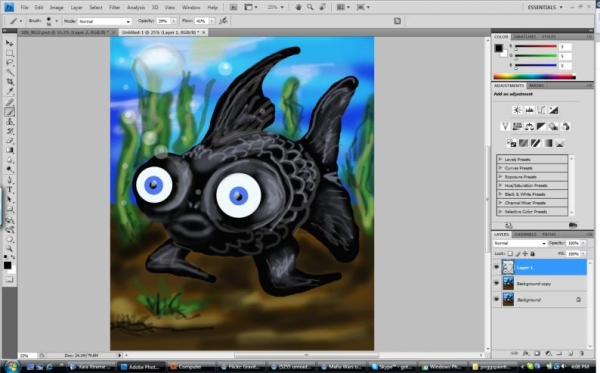The width and height of the screenshot is (600, 373).
Task: Select the Path Selection tool
Action: pos(10,200)
